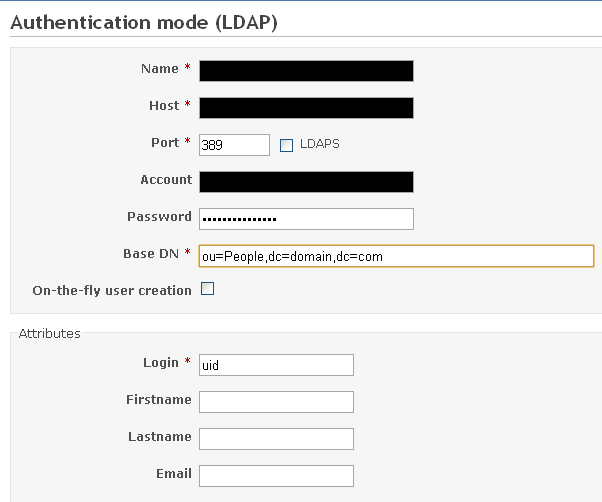This screenshot has height=502, width=602.
Task: Focus the Password field
Action: [x=306, y=218]
